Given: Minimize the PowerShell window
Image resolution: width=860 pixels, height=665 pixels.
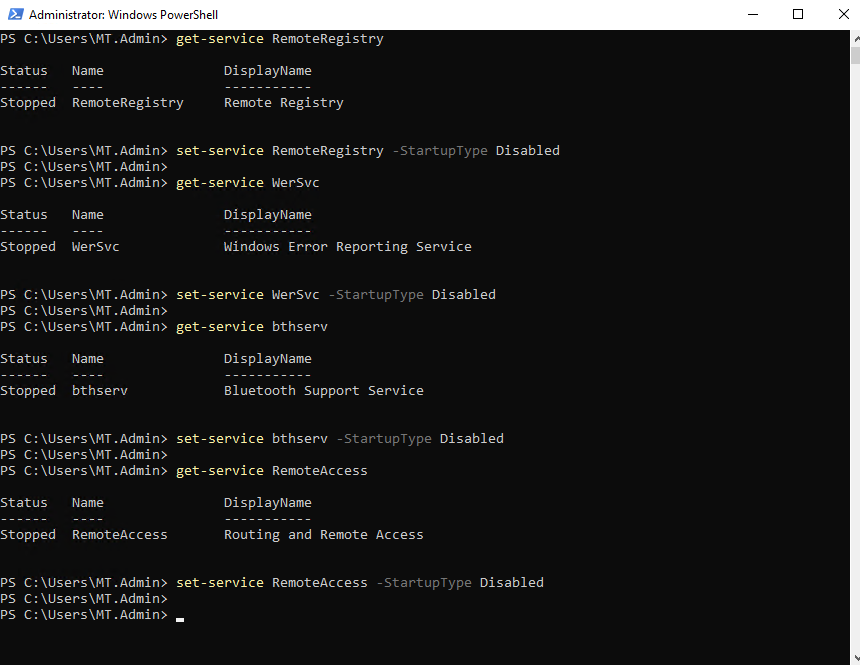Looking at the screenshot, I should (753, 14).
